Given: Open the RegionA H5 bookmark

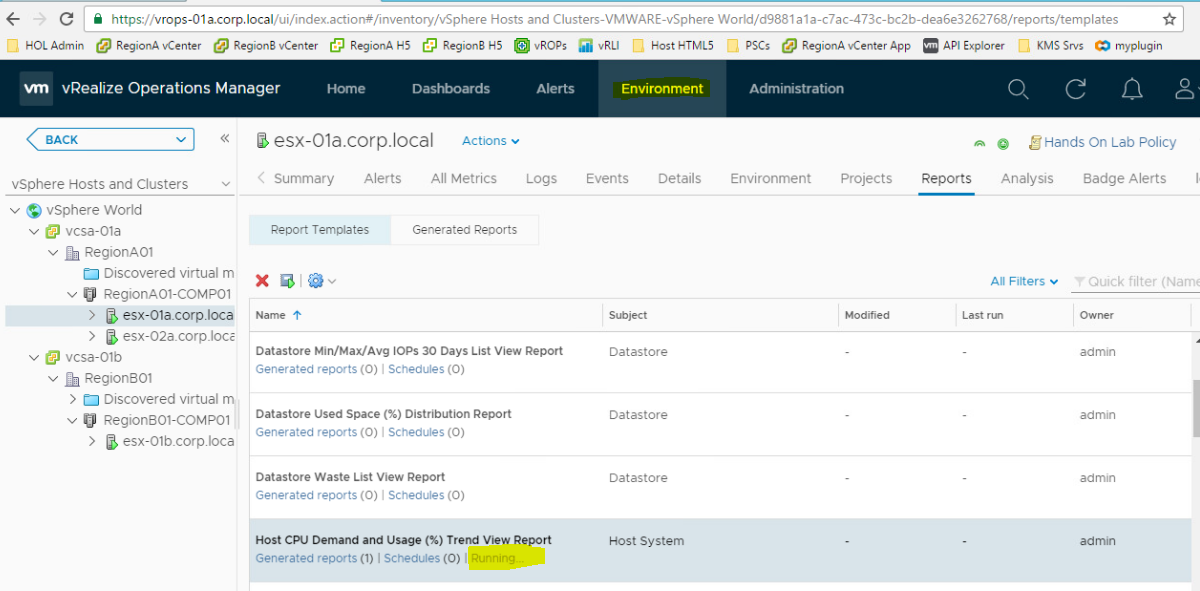Looking at the screenshot, I should pyautogui.click(x=369, y=45).
